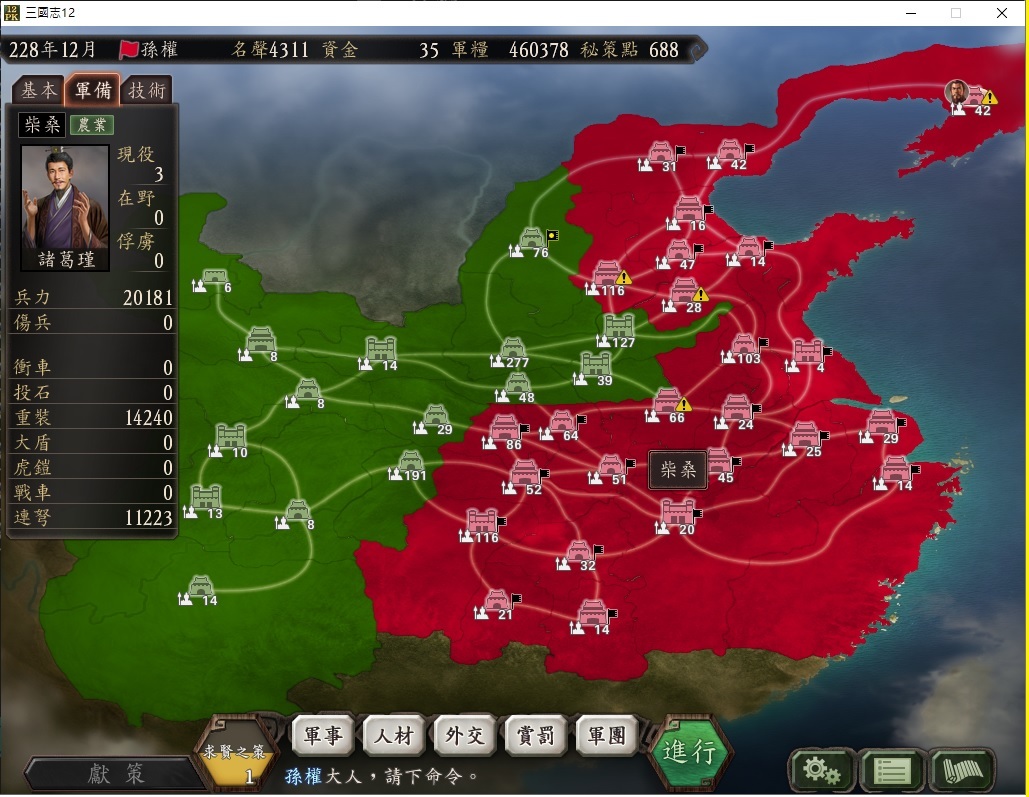This screenshot has height=797, width=1029.
Task: Open the 人材 command menu
Action: [394, 735]
